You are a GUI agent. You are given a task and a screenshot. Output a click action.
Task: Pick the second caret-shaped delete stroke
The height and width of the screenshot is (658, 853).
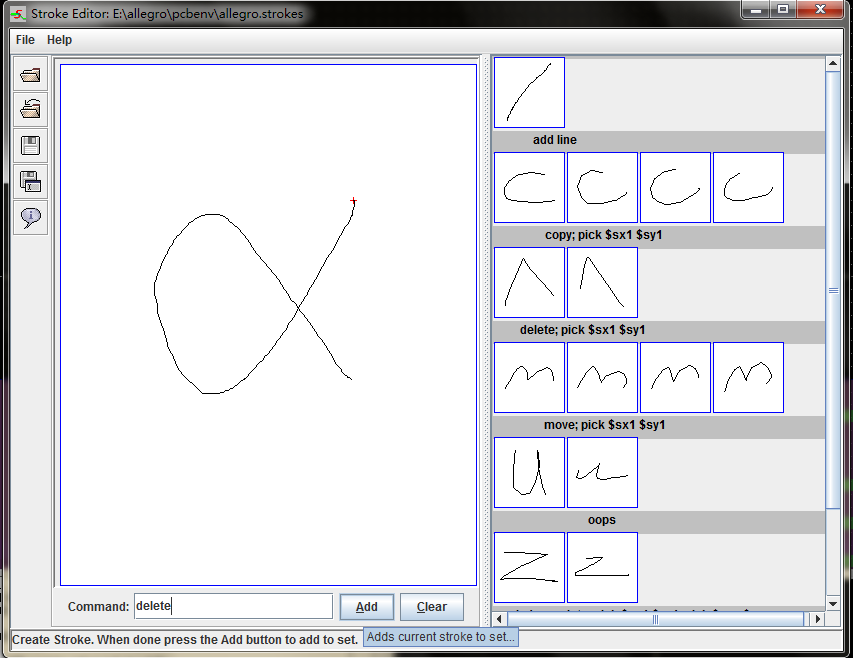coord(602,282)
